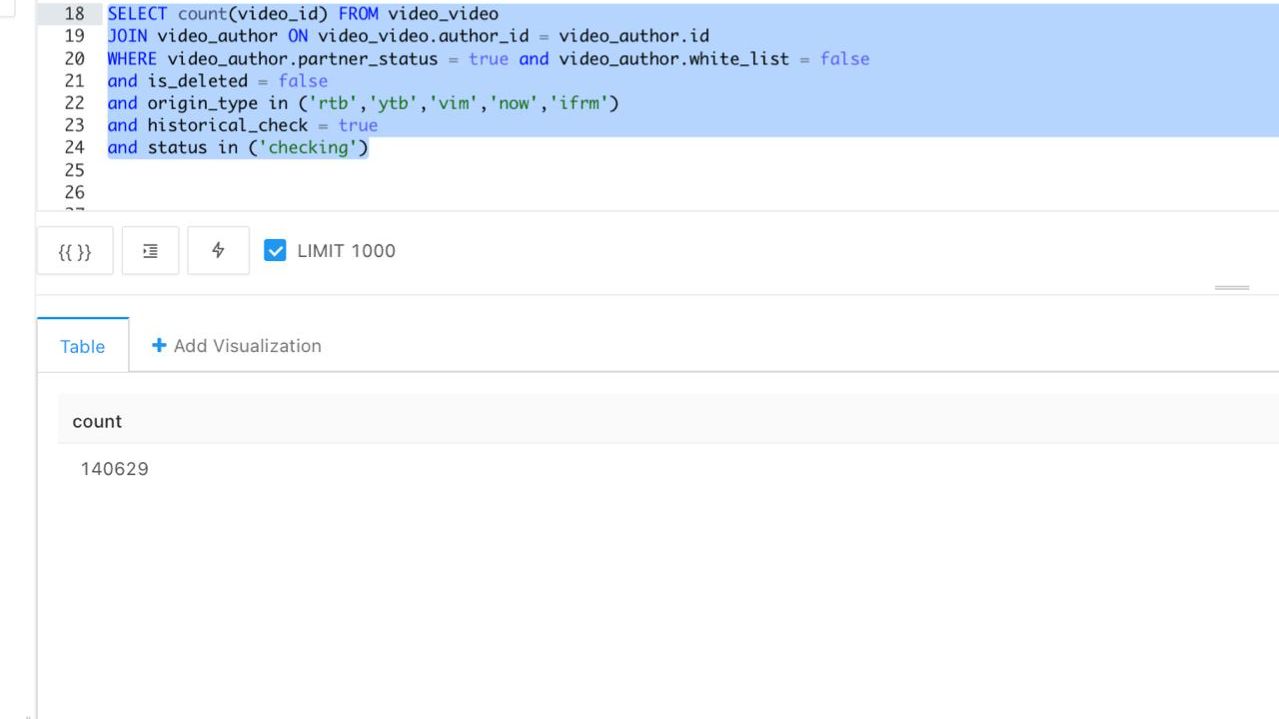Click line number 23 in gutter

click(75, 125)
